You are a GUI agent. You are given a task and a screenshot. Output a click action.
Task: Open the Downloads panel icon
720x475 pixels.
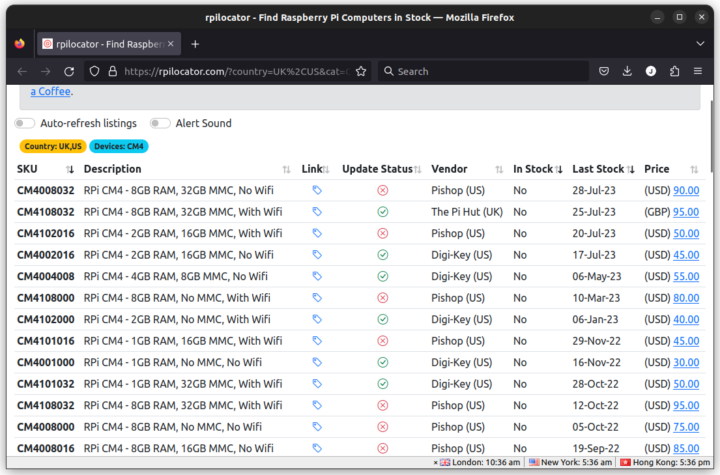tap(627, 71)
